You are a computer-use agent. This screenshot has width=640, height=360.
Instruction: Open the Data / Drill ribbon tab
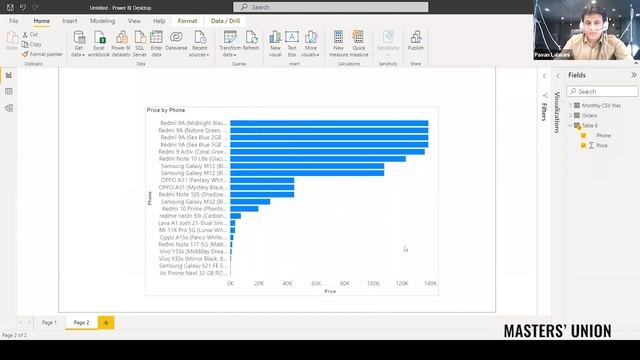pyautogui.click(x=225, y=21)
